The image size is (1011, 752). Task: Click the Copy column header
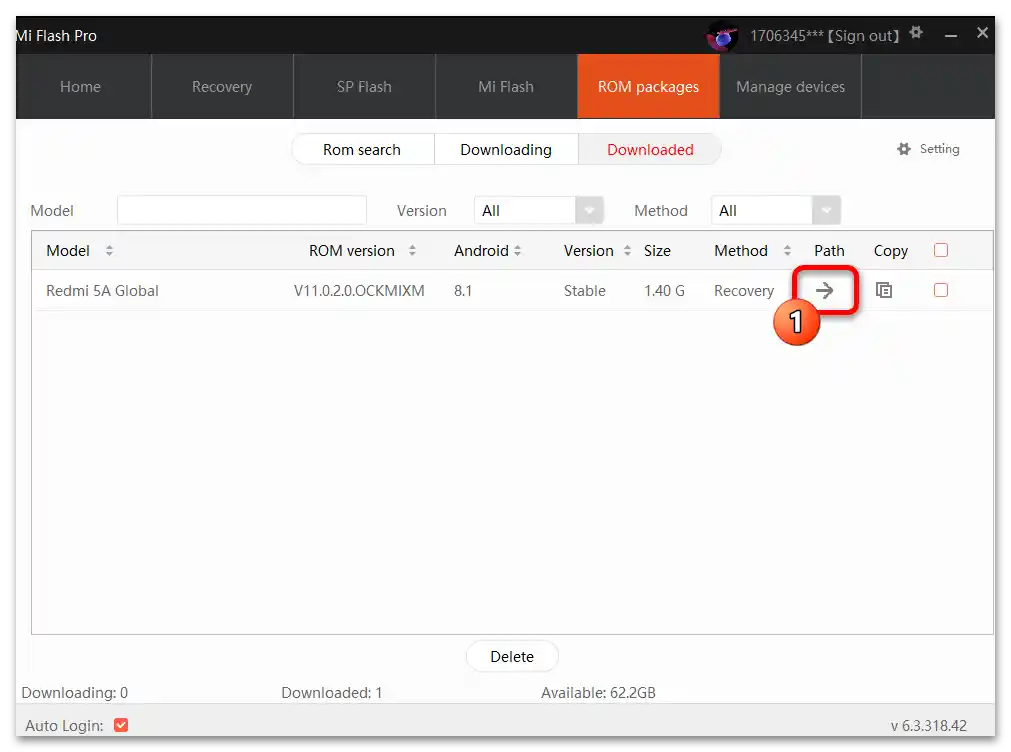890,251
